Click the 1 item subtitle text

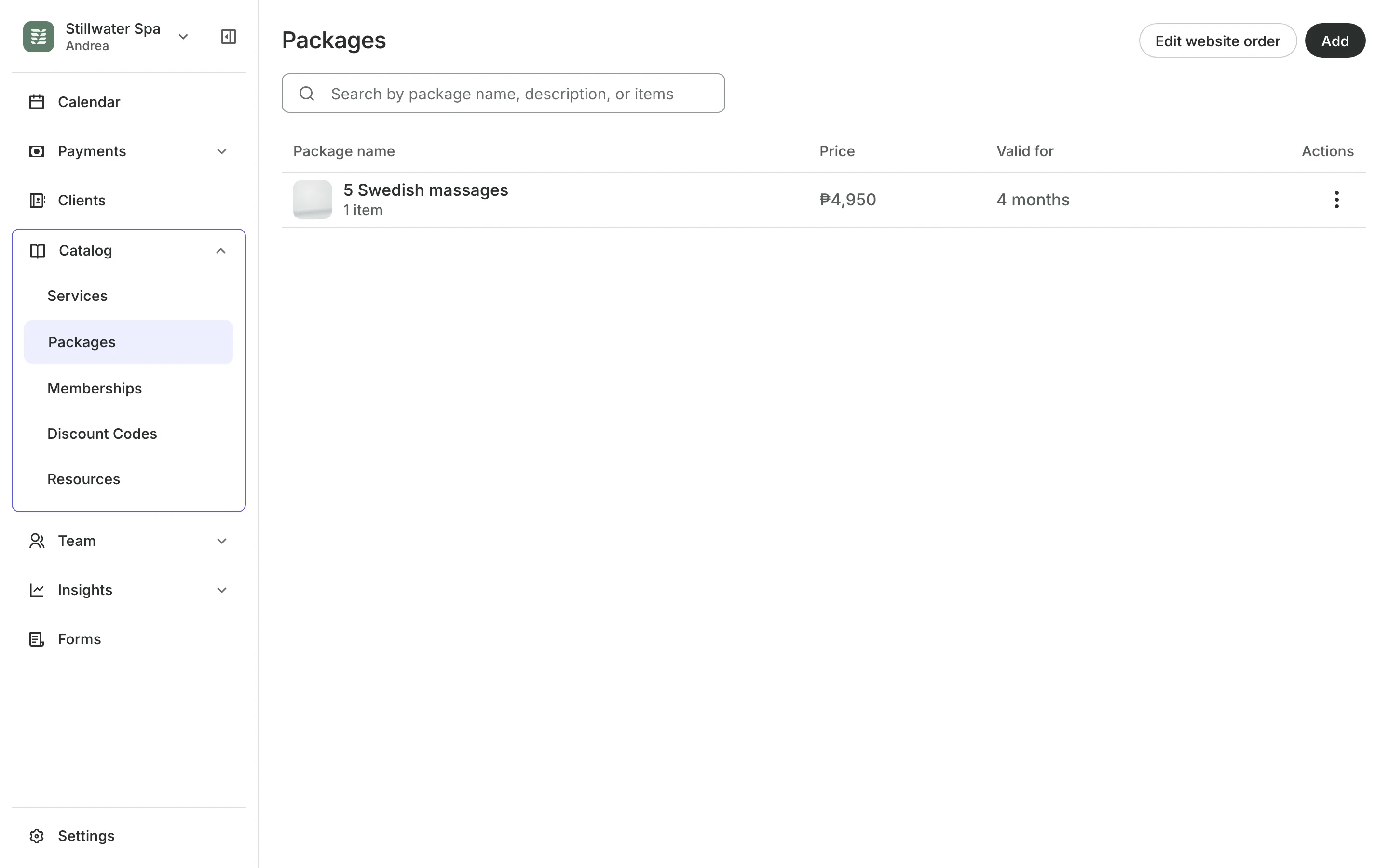tap(363, 210)
